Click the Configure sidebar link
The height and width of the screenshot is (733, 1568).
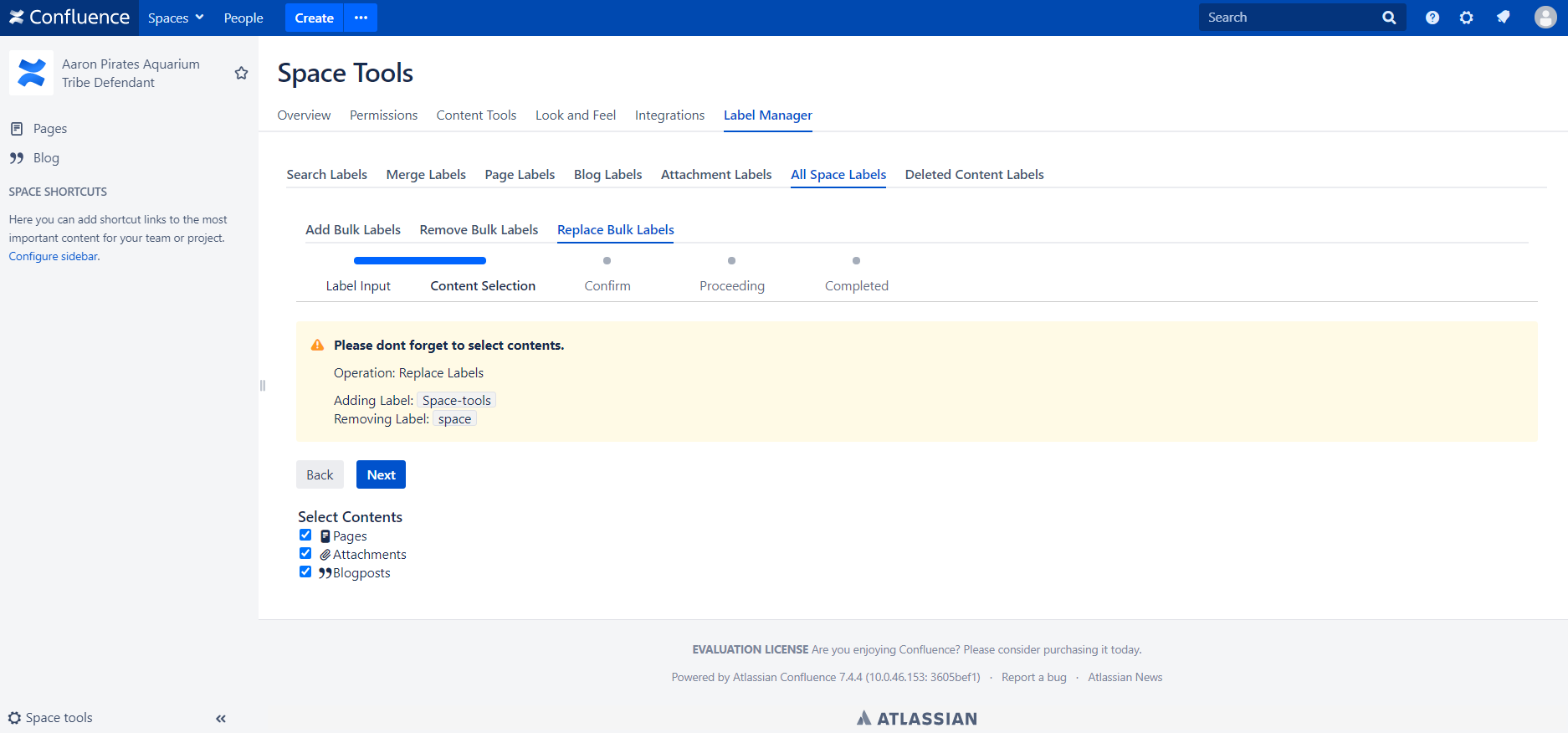point(54,257)
